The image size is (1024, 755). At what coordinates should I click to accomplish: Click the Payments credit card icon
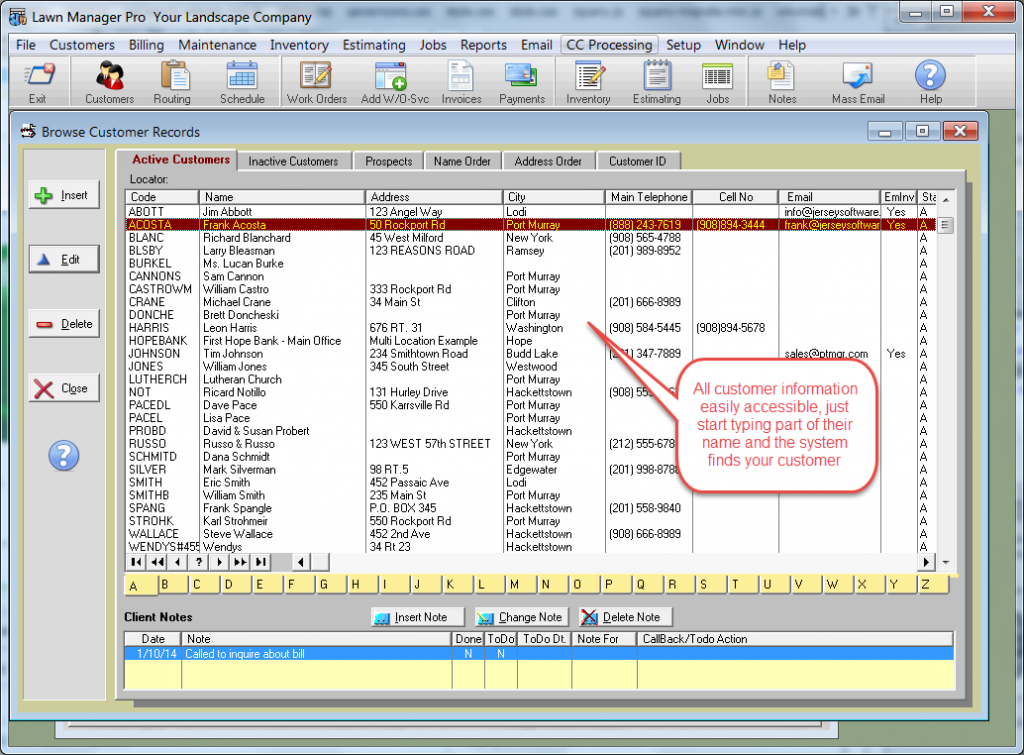coord(522,82)
